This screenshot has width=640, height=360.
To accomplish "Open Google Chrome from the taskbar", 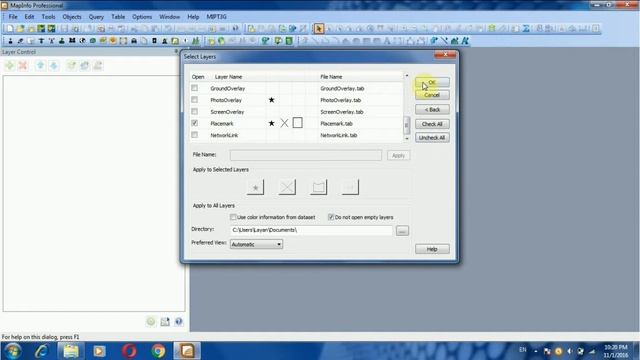I will (158, 351).
